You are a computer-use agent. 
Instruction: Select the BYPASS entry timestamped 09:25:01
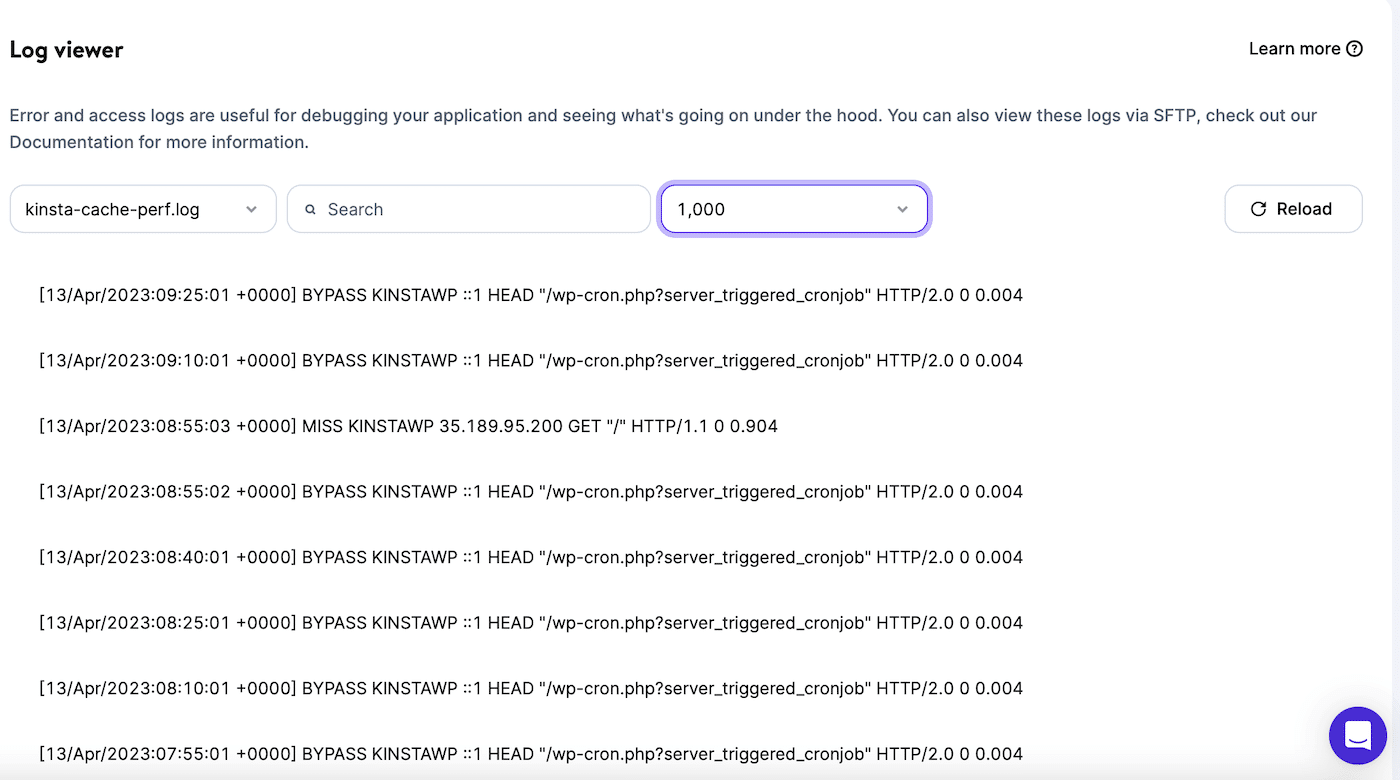[x=530, y=295]
